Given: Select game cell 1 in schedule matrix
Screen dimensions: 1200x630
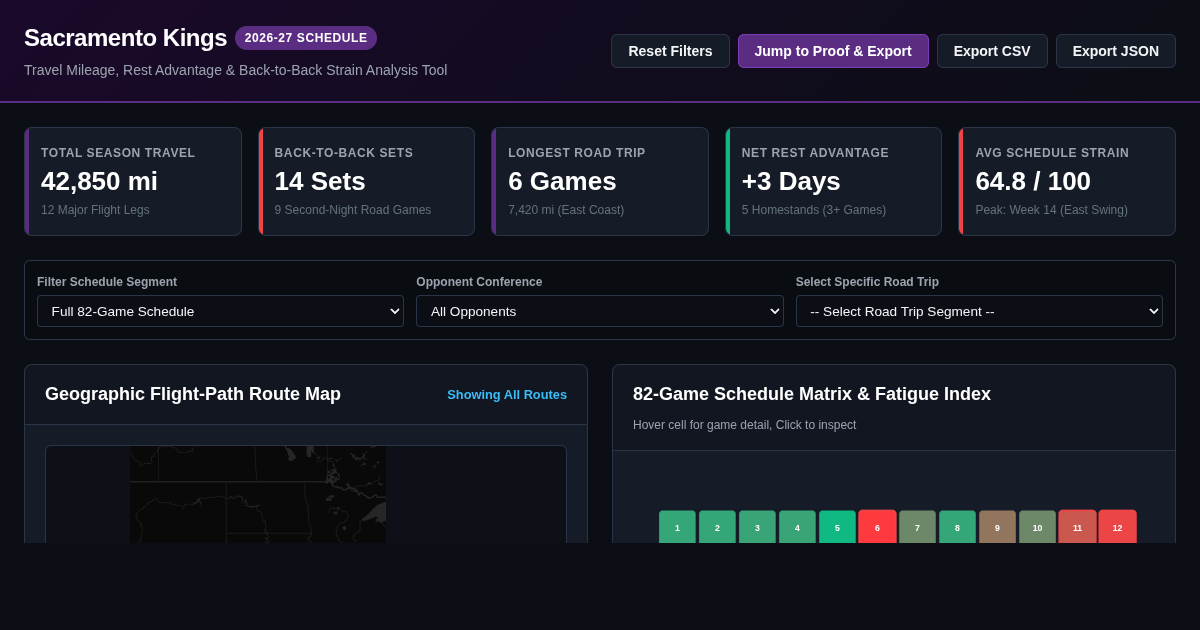Looking at the screenshot, I should click(x=677, y=527).
